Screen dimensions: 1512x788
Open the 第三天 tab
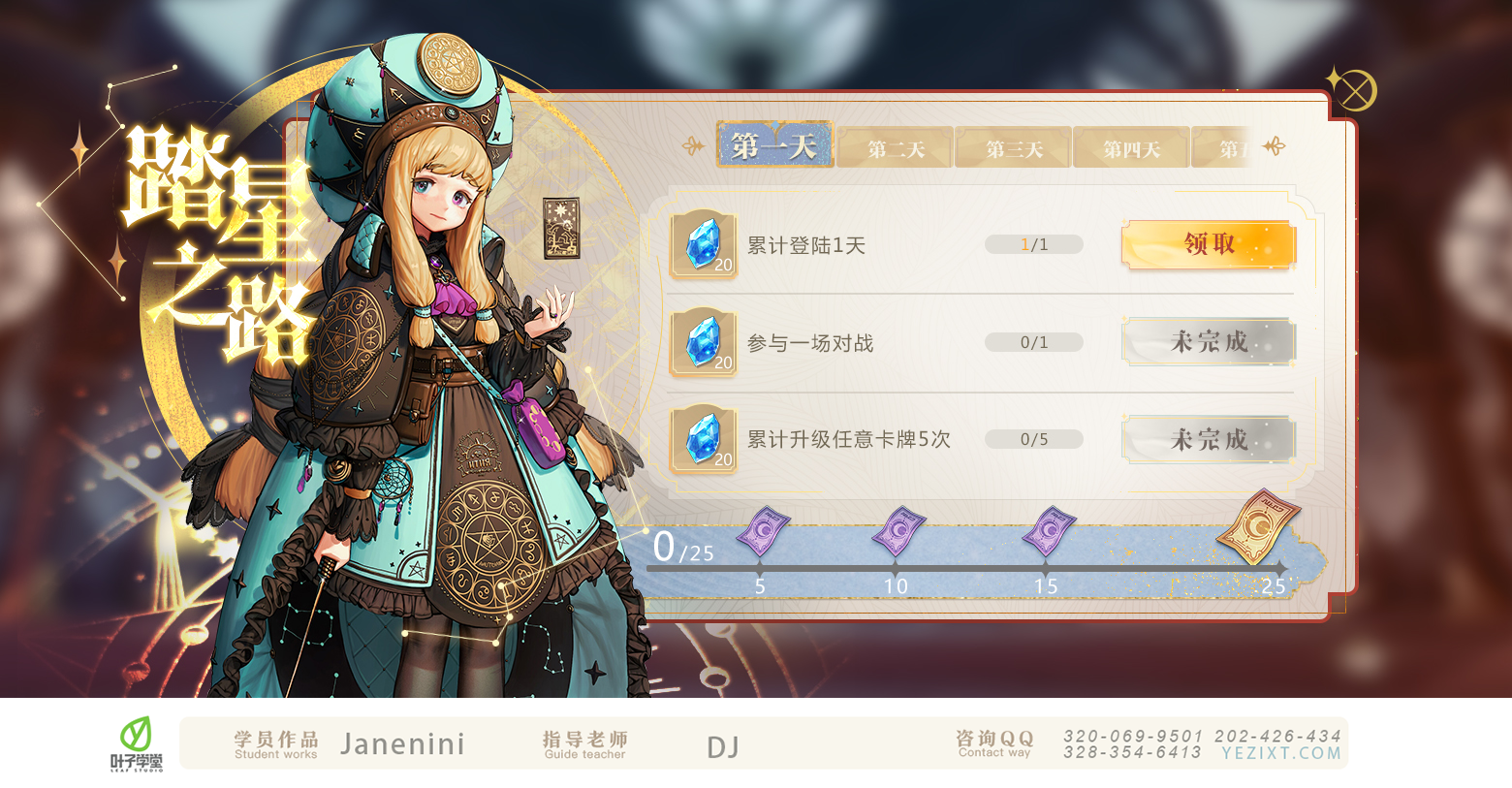click(x=1013, y=148)
